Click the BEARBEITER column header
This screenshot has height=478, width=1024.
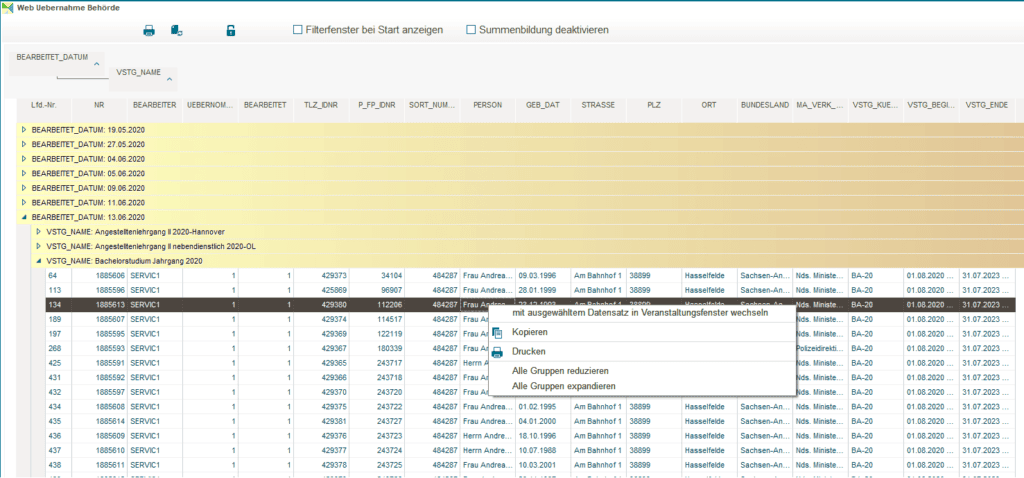tap(155, 105)
